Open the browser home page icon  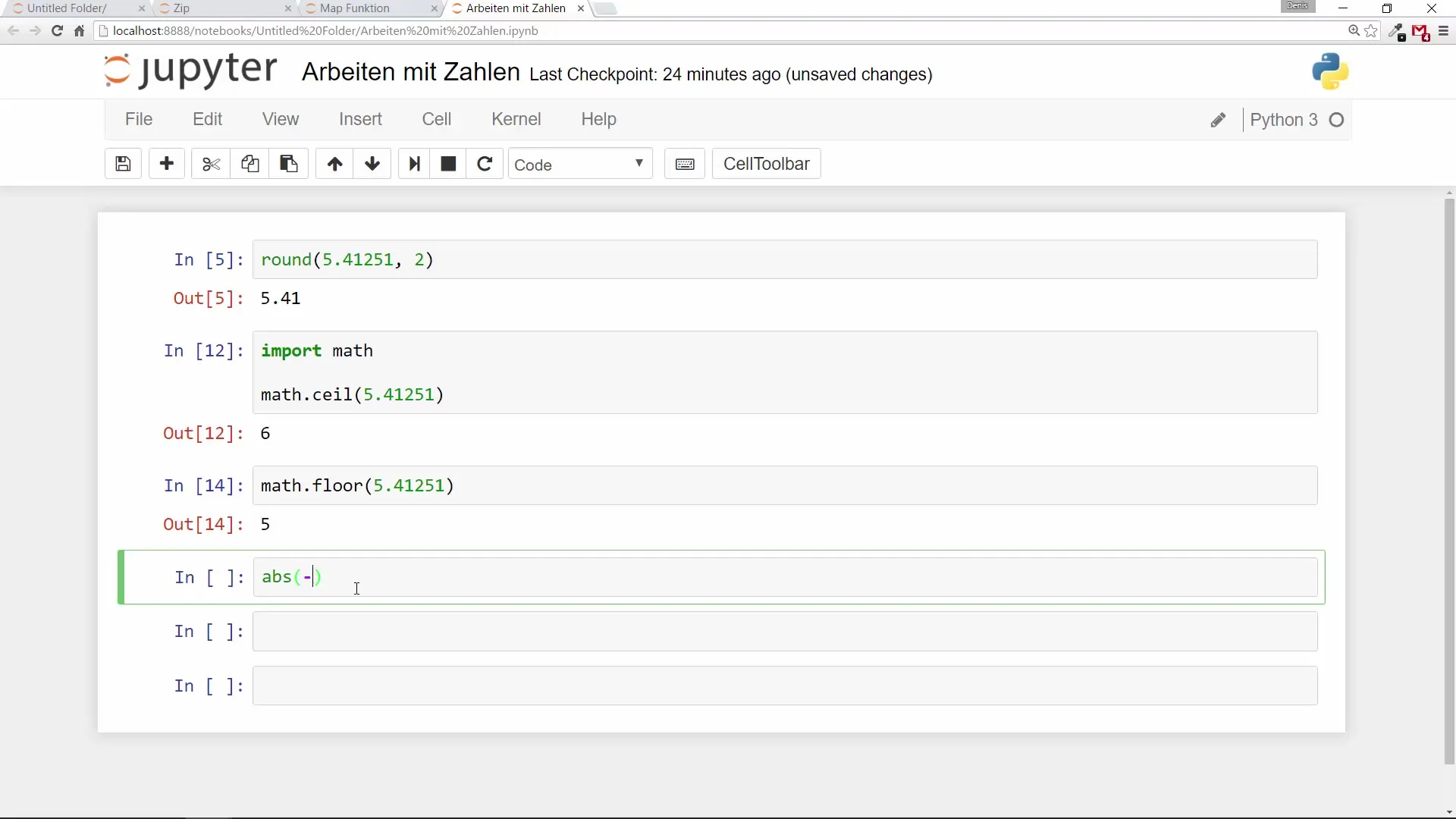79,31
